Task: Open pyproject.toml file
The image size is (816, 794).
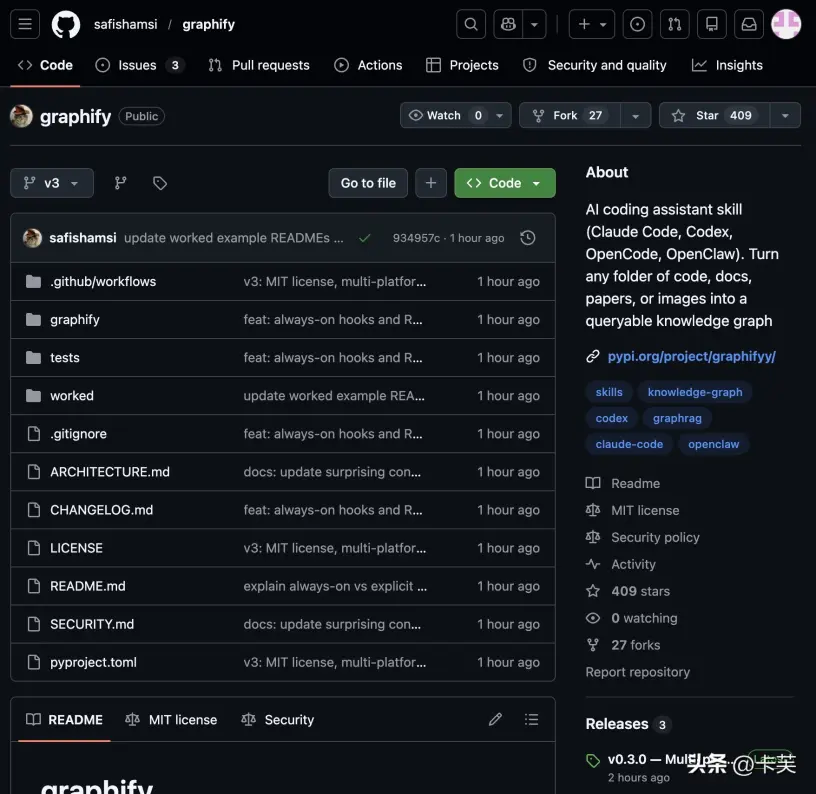Action: 94,662
